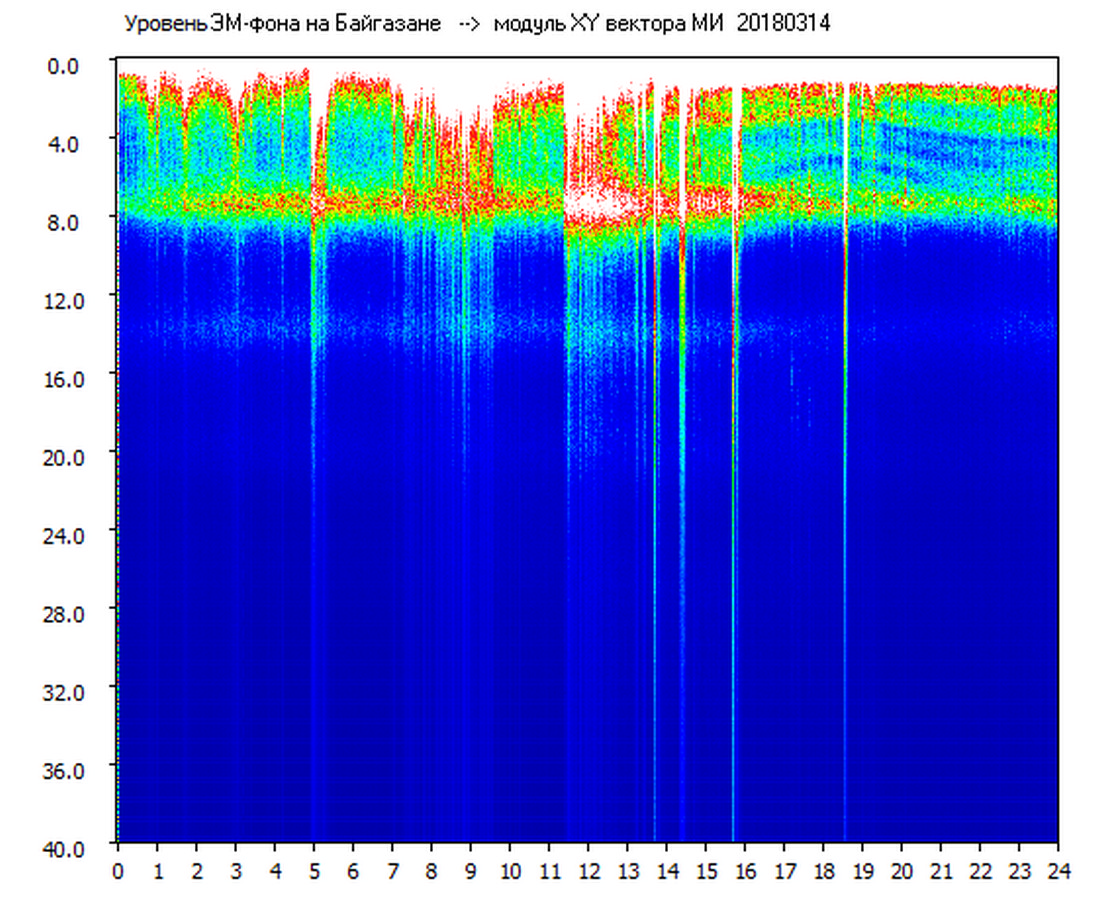The image size is (1096, 900).
Task: Click the vertical streak between hours 18 and 19
Action: [846, 500]
